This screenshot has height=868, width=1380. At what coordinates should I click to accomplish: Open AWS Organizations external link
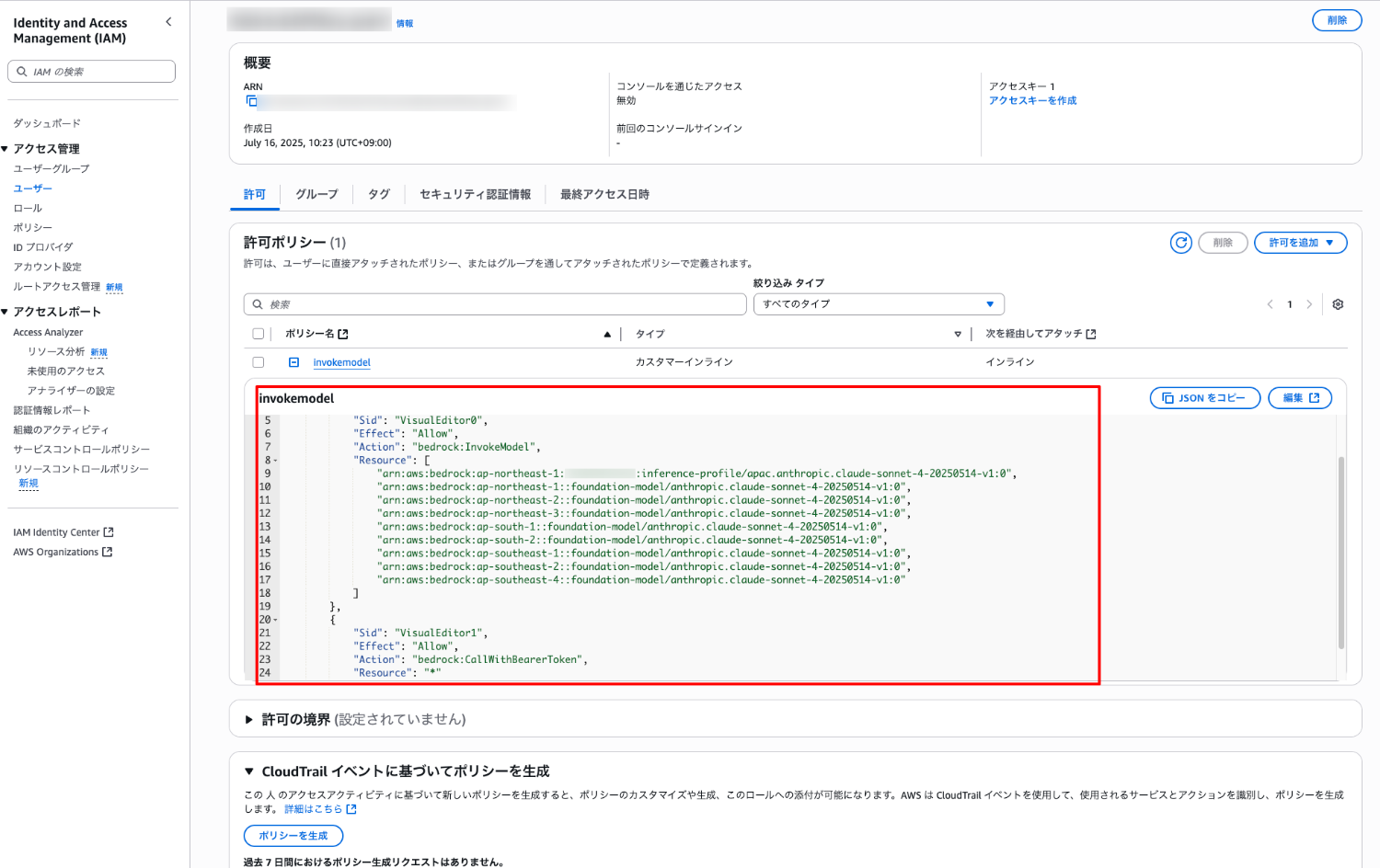pyautogui.click(x=63, y=553)
